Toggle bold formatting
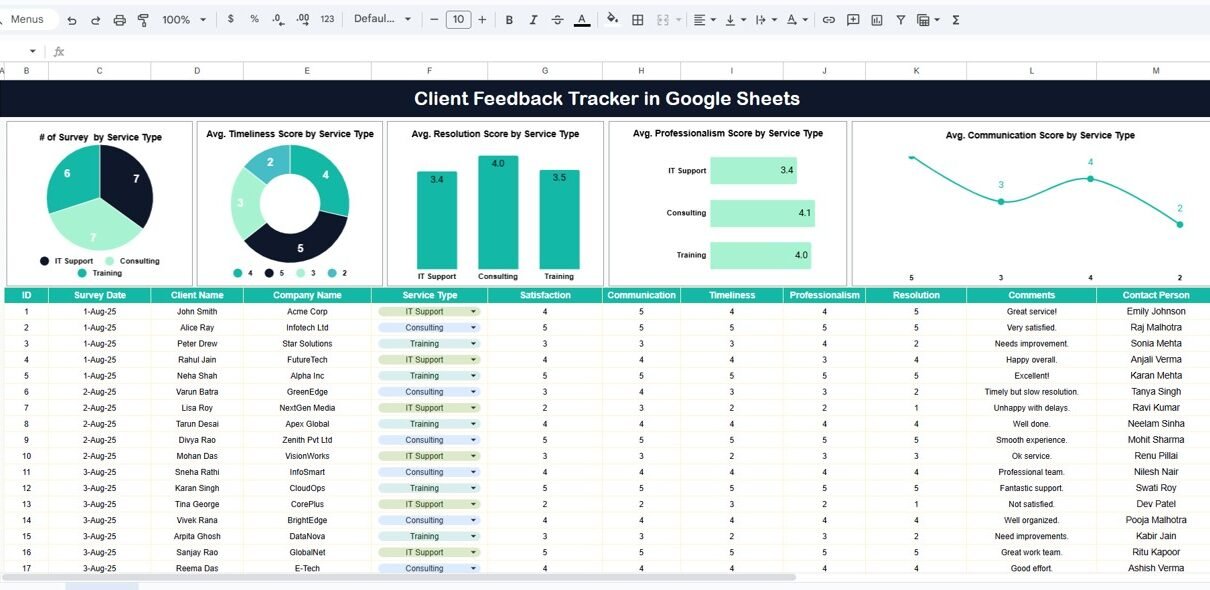Viewport: 1210px width, 590px height. pos(509,20)
